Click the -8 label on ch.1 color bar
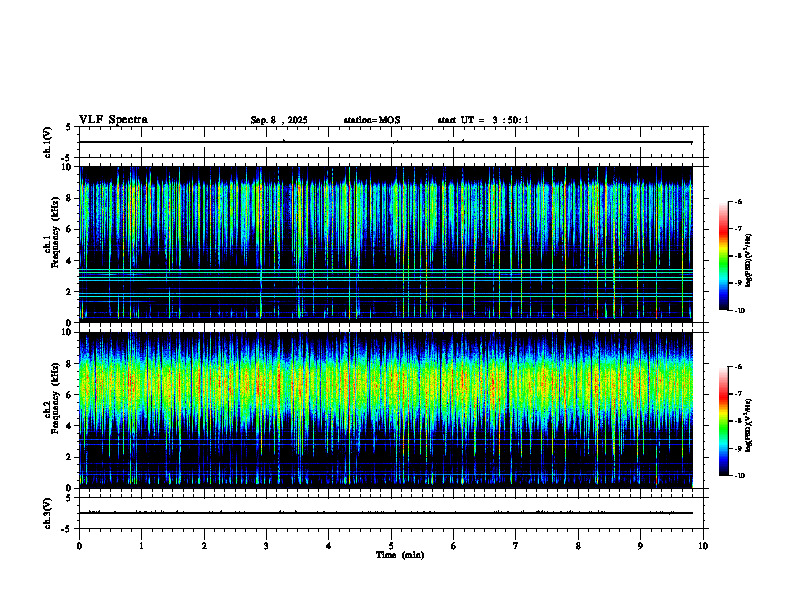The image size is (792, 612). click(738, 256)
